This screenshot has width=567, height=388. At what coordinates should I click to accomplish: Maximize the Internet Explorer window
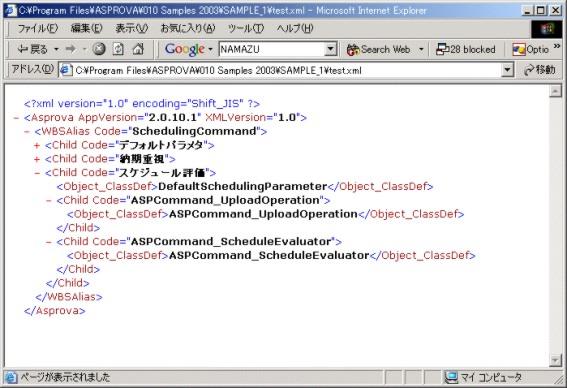coord(541,10)
